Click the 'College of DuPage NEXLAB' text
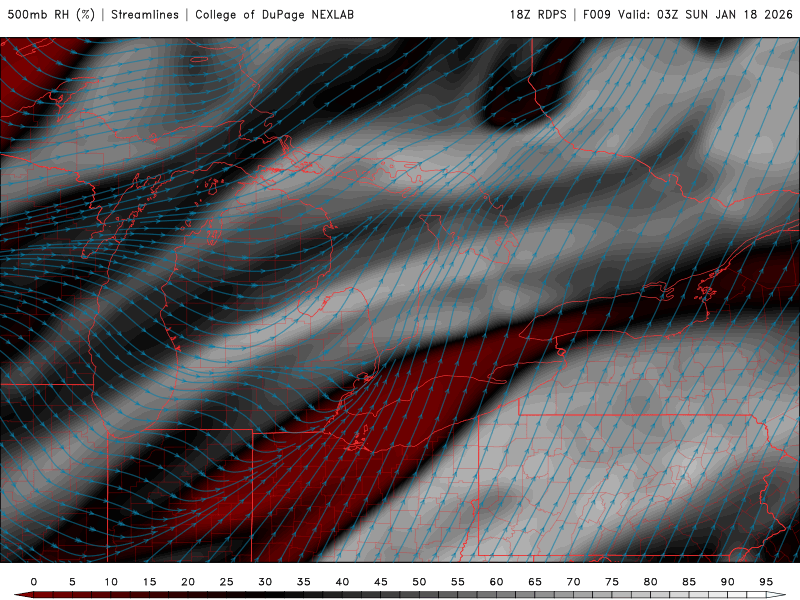Screen dimensions: 800x600 pyautogui.click(x=274, y=14)
